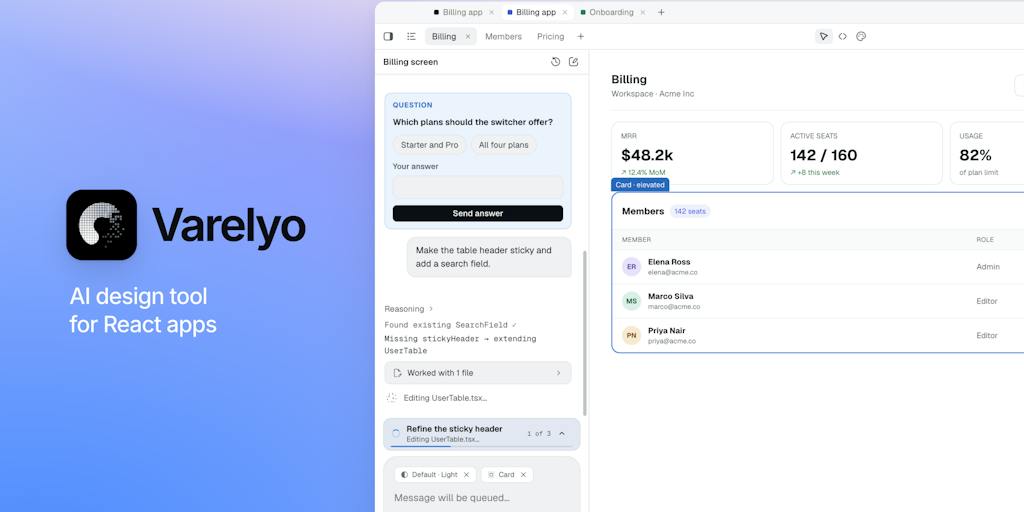Viewport: 1024px width, 512px height.
Task: Click the loading circle in Refine sticky header
Action: [396, 434]
